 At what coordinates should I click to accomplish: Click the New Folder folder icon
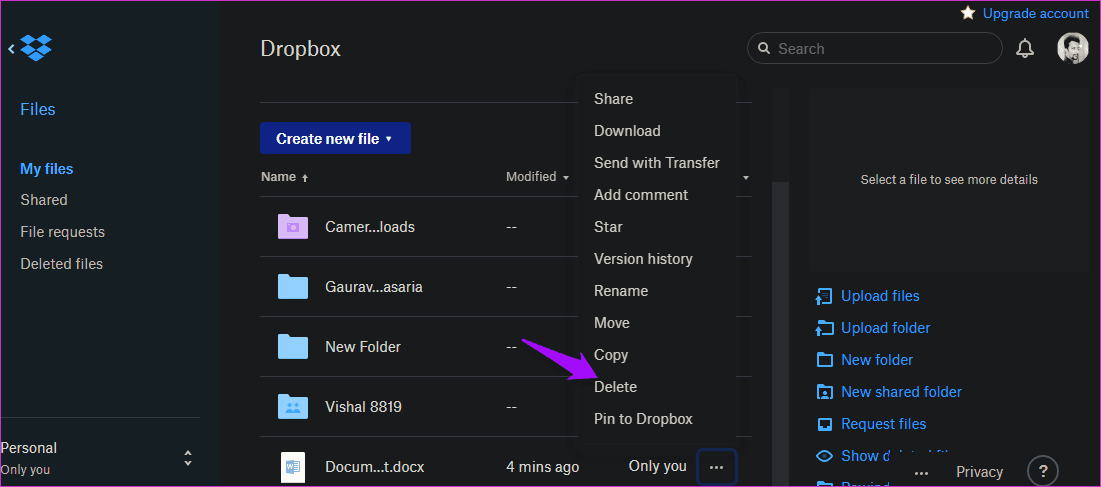[293, 347]
